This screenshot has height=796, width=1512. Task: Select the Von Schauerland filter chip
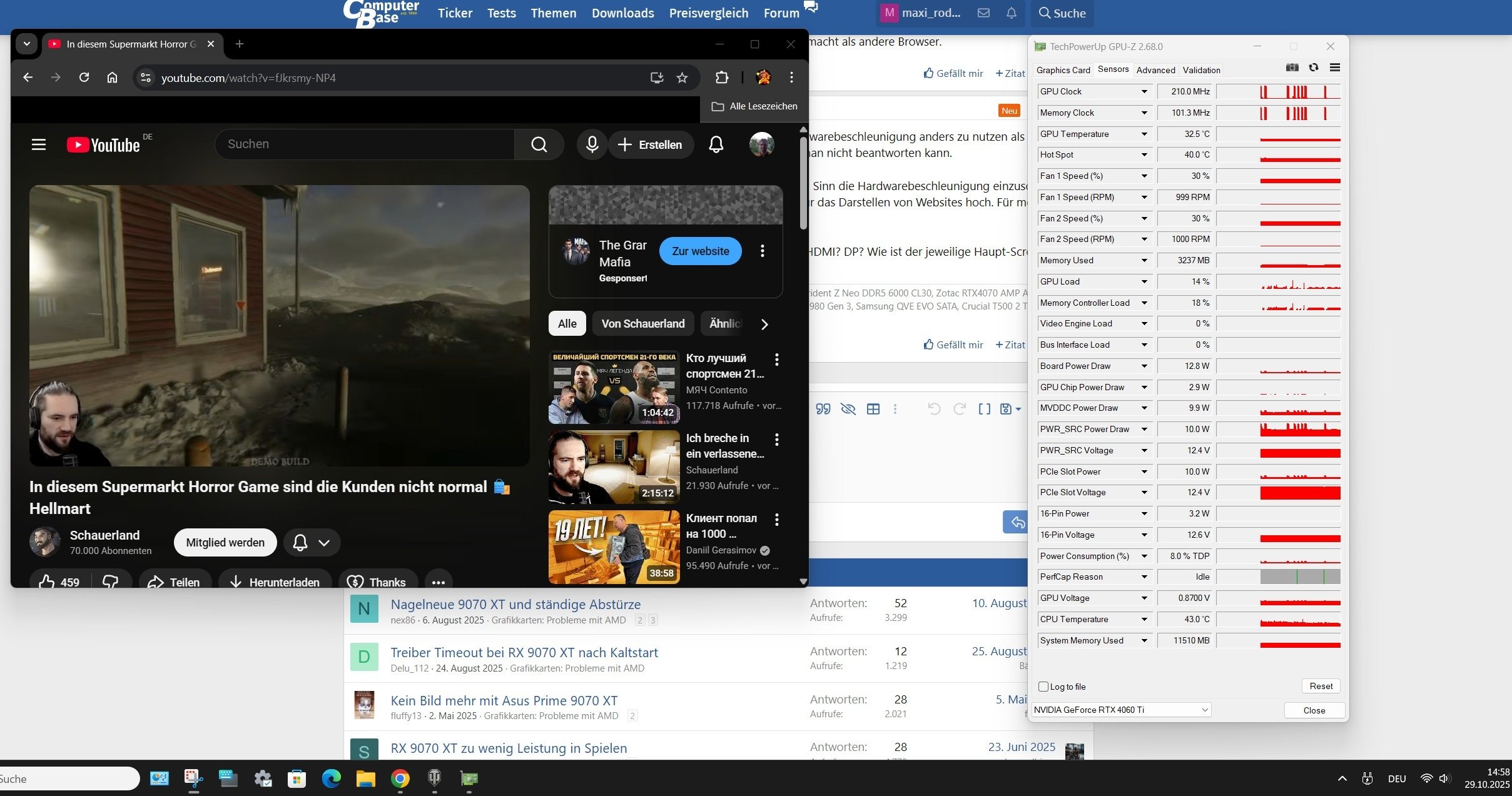click(x=642, y=323)
